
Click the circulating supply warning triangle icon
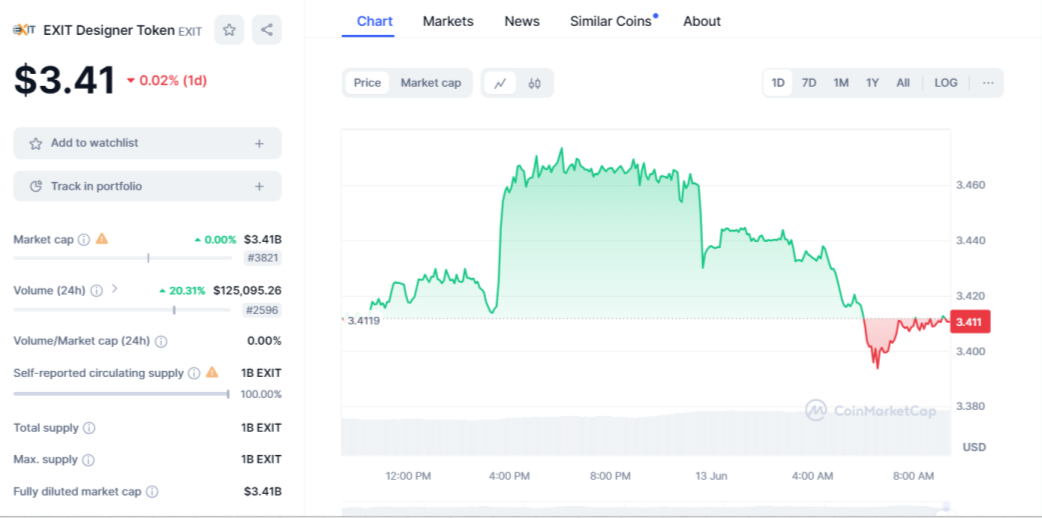pos(212,372)
